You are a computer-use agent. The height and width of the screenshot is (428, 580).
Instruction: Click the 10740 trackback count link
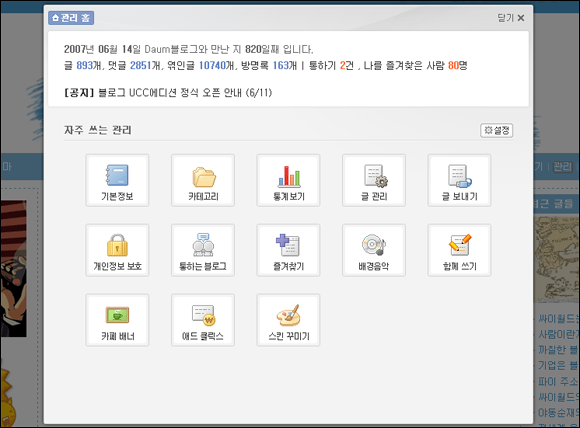[212, 65]
